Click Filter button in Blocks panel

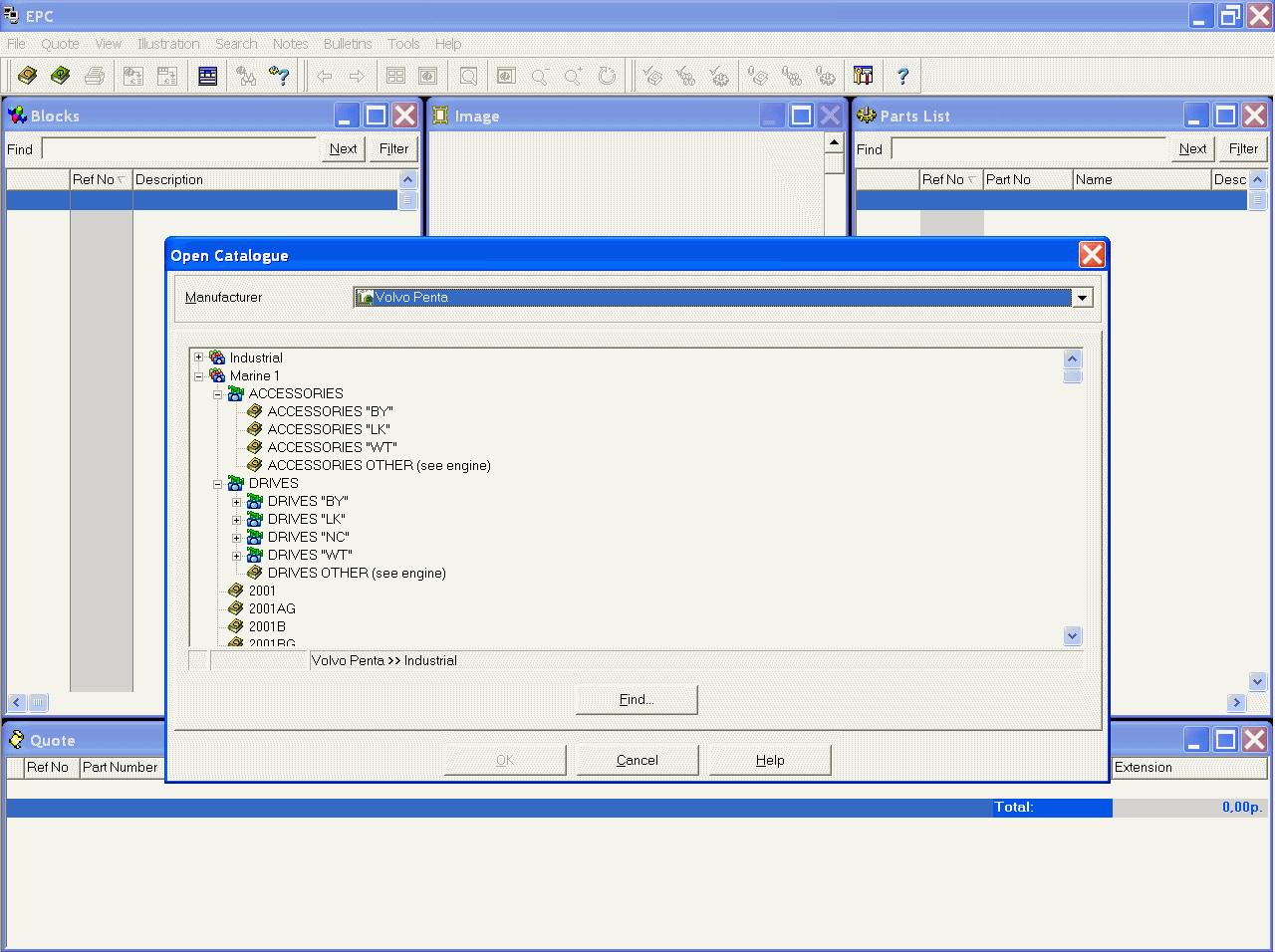pyautogui.click(x=393, y=148)
